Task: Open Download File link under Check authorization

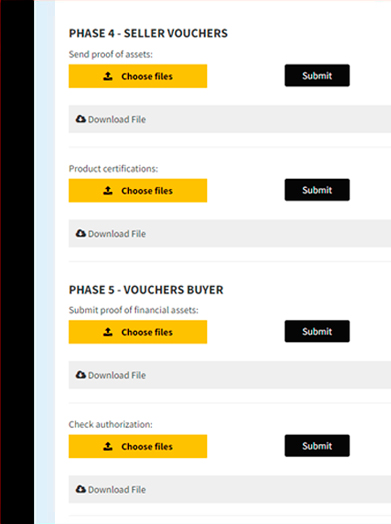Action: [x=117, y=489]
